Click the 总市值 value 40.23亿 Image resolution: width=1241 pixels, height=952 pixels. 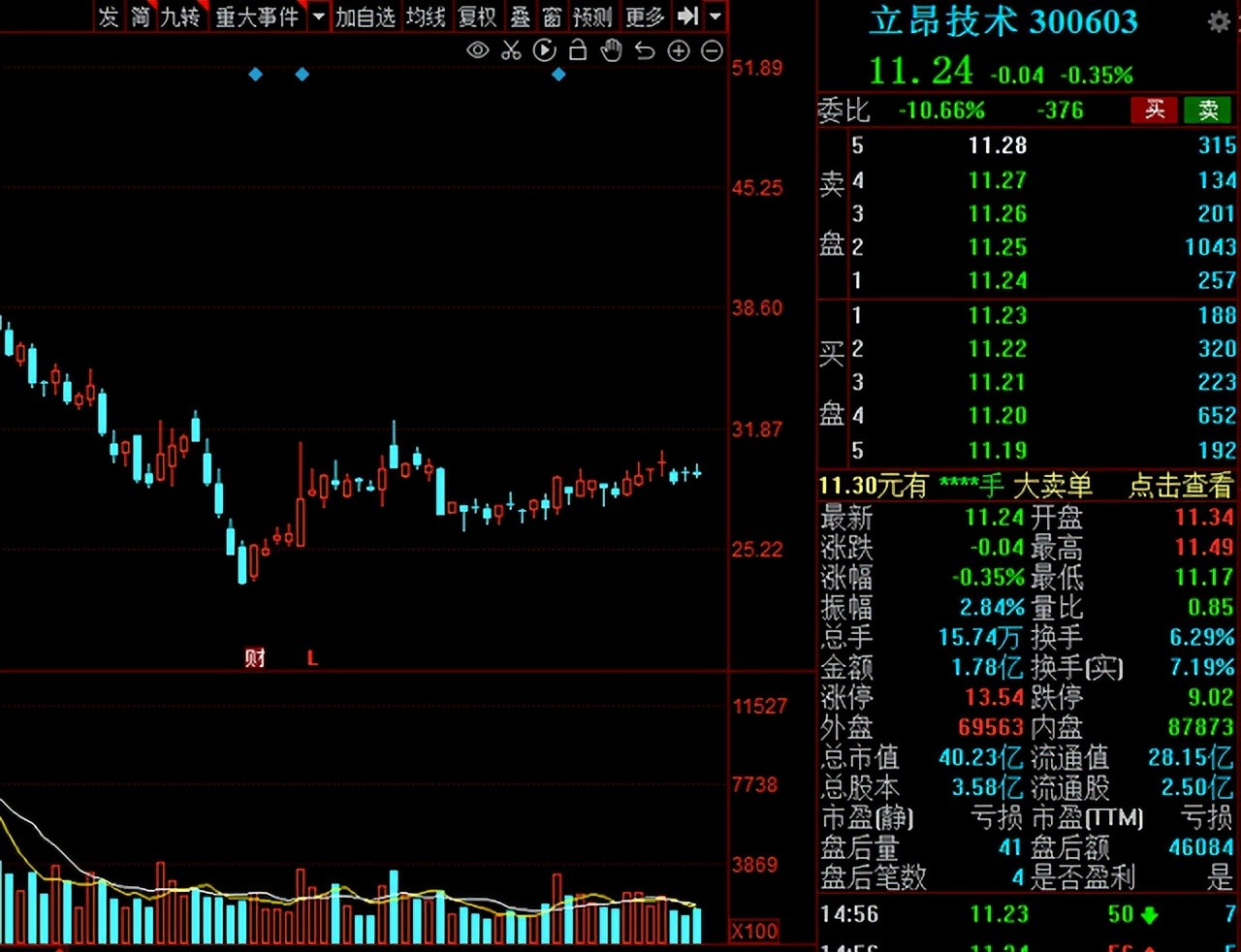[980, 757]
